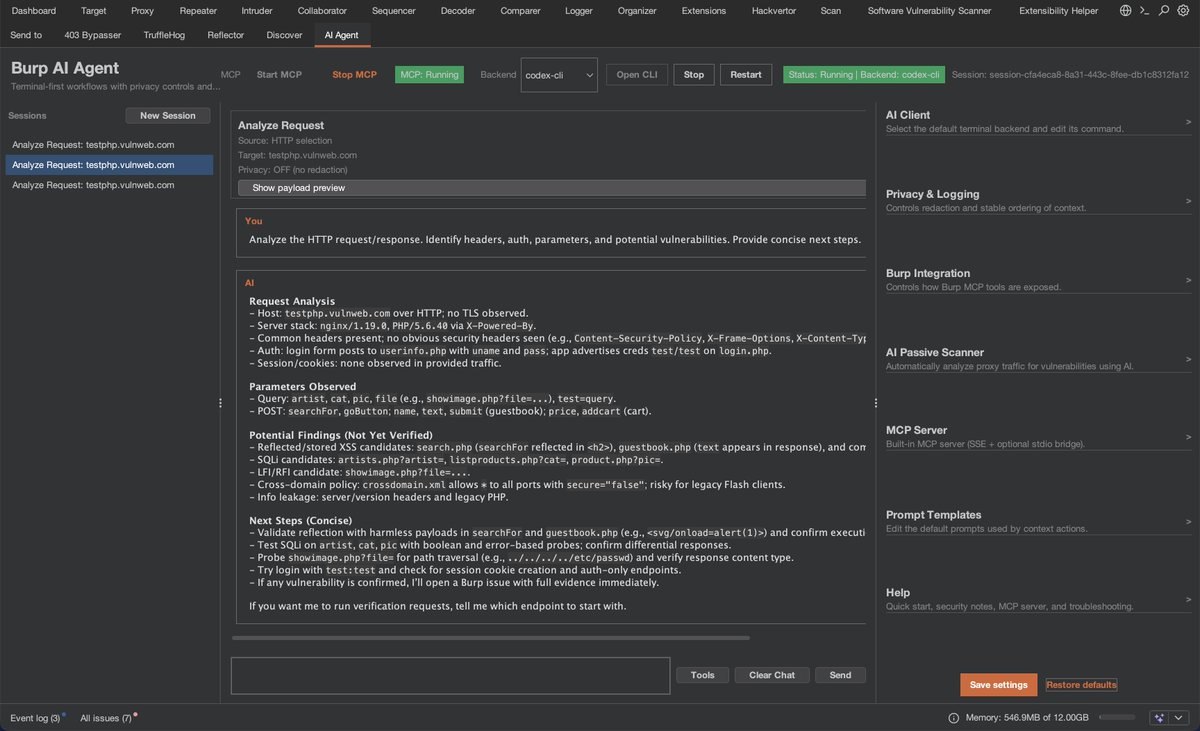Focus the chat message input box

click(450, 675)
